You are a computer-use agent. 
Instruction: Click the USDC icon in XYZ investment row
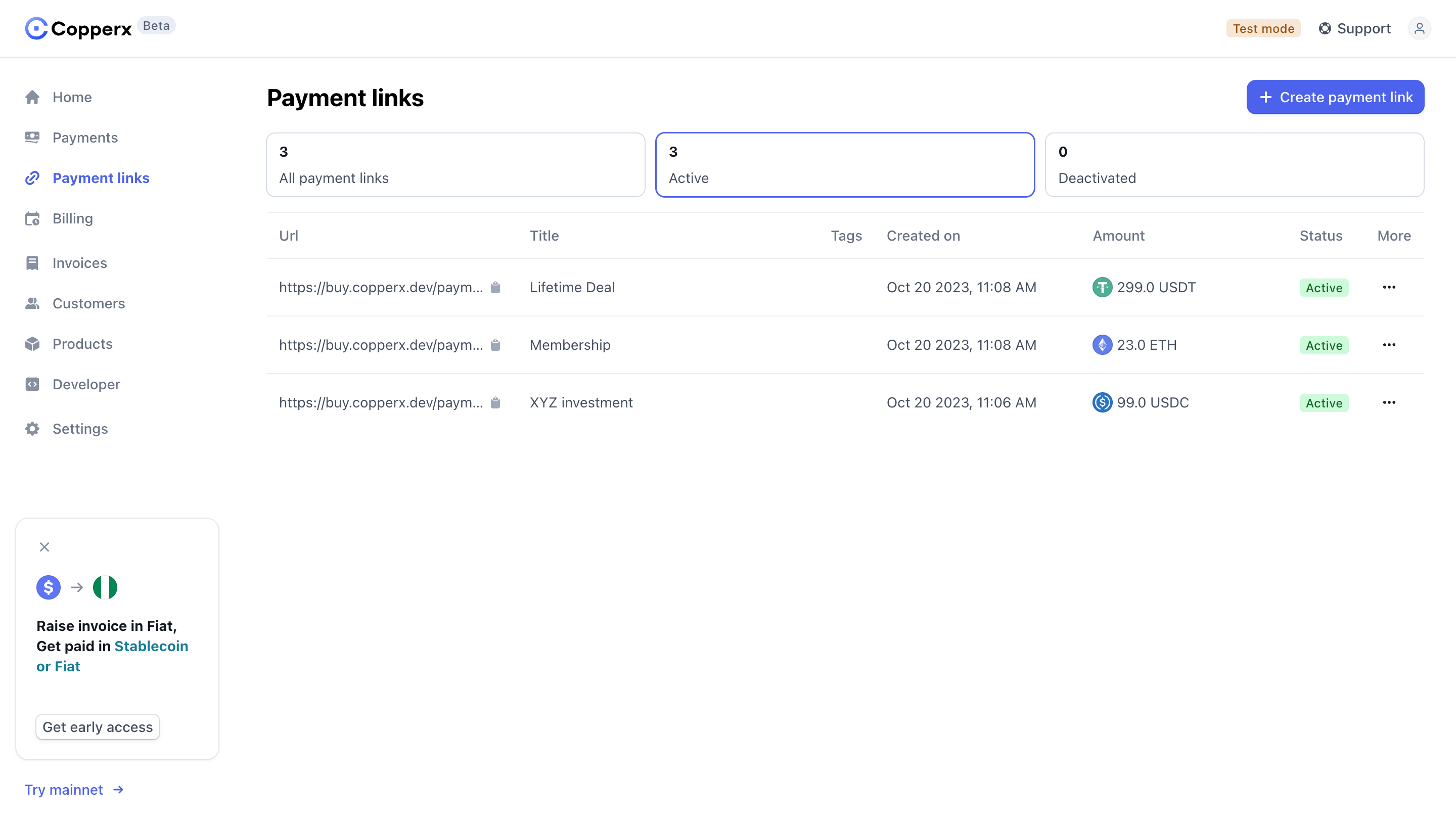1102,403
